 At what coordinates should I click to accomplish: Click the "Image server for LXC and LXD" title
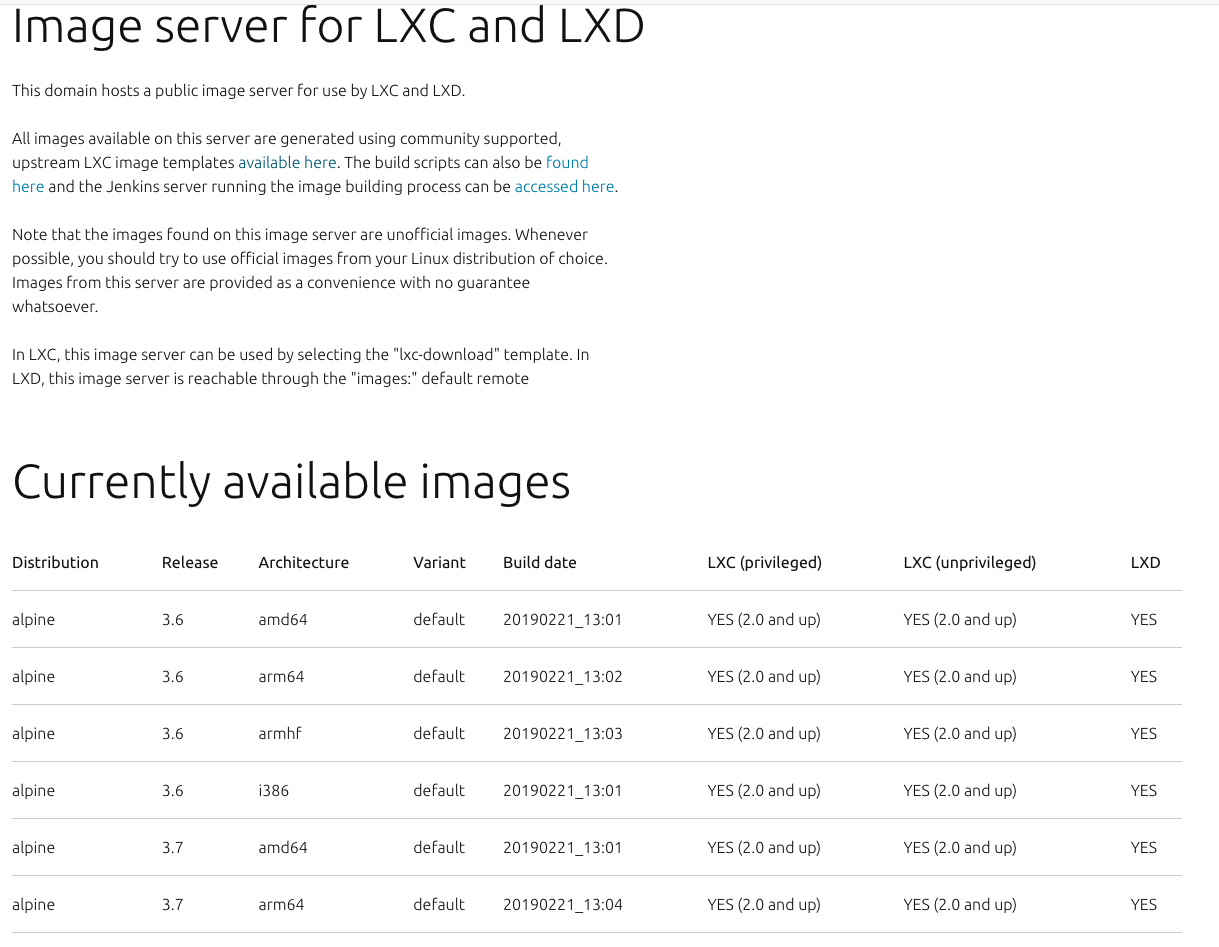[x=328, y=27]
